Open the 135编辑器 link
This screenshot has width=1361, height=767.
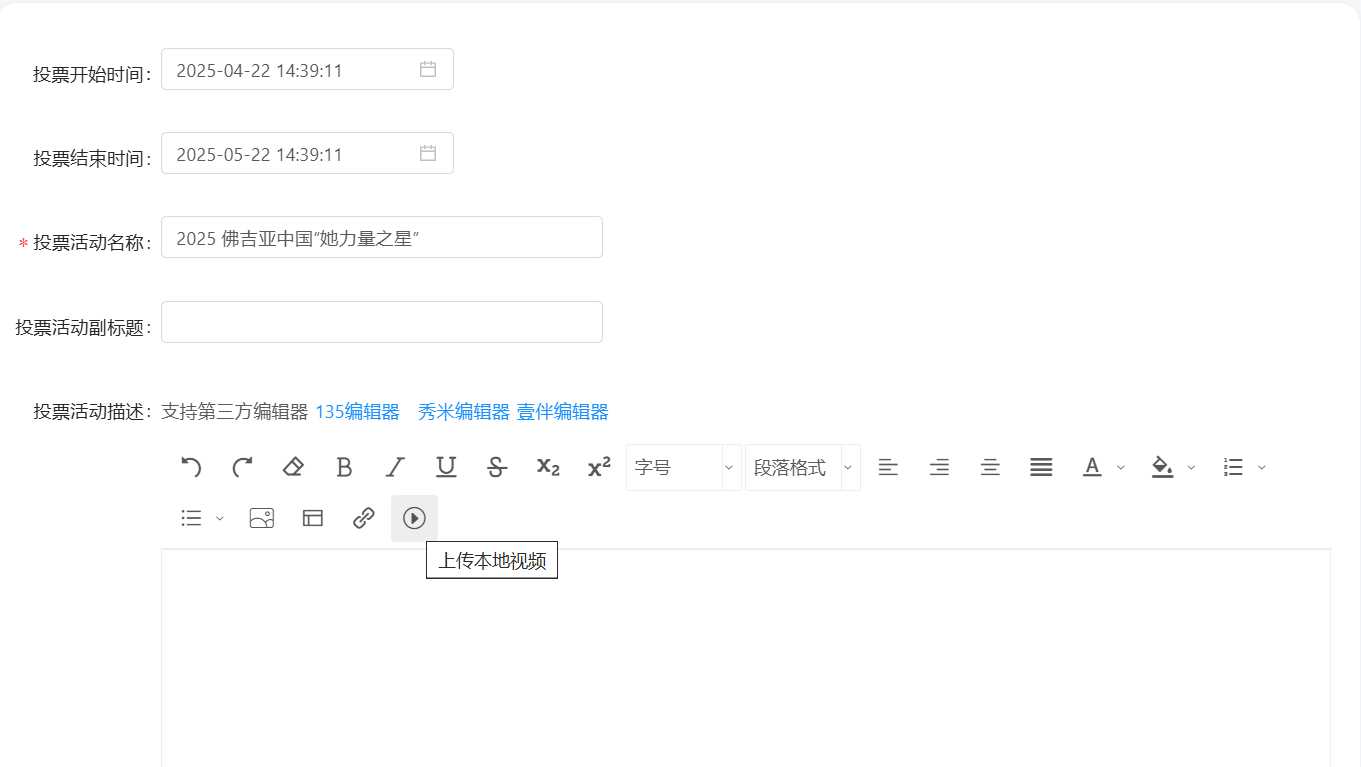pos(357,412)
